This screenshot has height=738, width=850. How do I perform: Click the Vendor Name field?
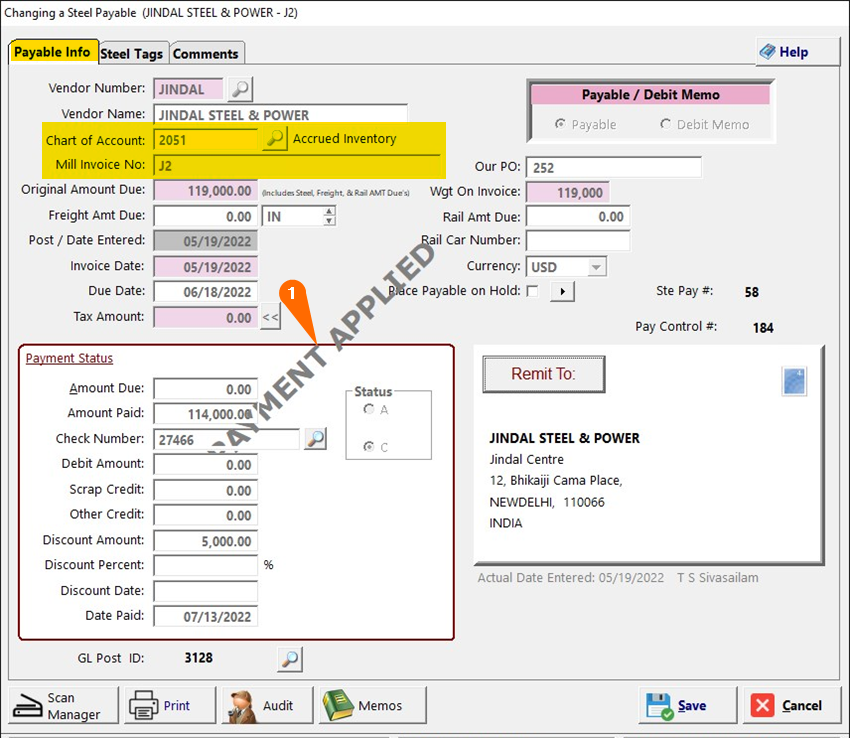(x=280, y=114)
